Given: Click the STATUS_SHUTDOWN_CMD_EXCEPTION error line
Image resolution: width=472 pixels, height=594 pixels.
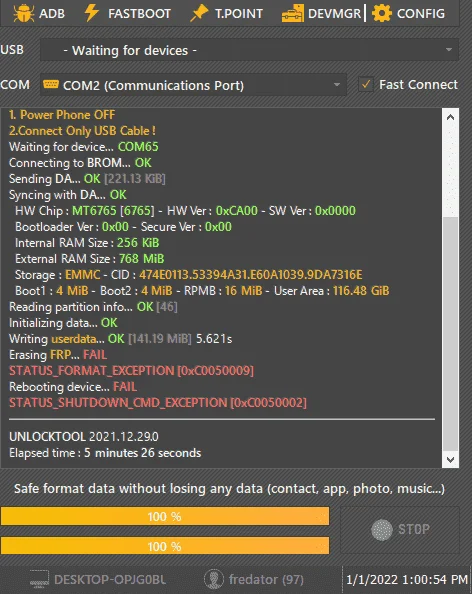Looking at the screenshot, I should pos(158,402).
